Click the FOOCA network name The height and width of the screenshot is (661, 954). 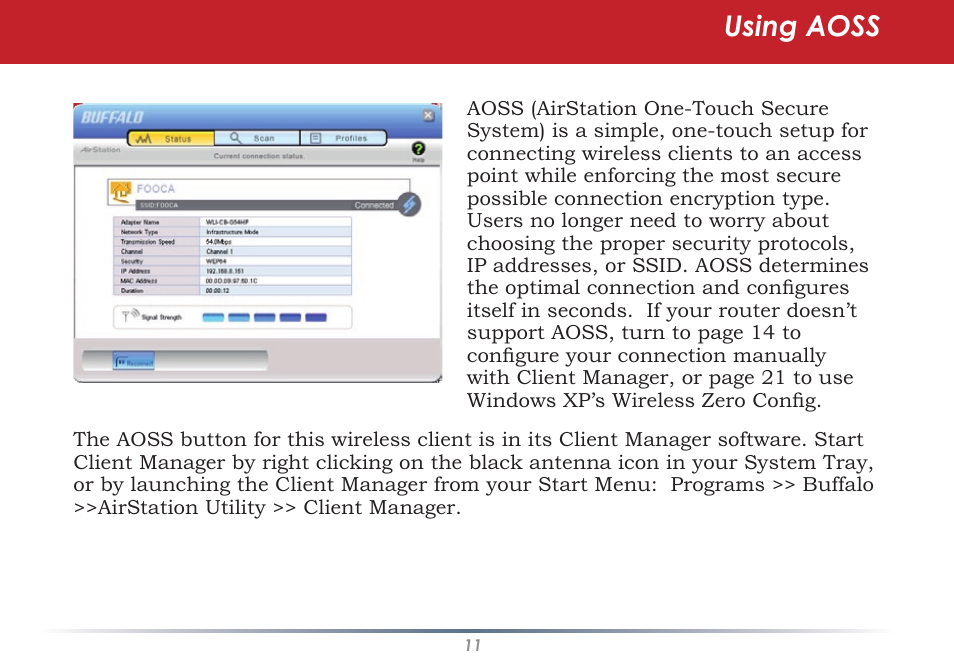156,189
